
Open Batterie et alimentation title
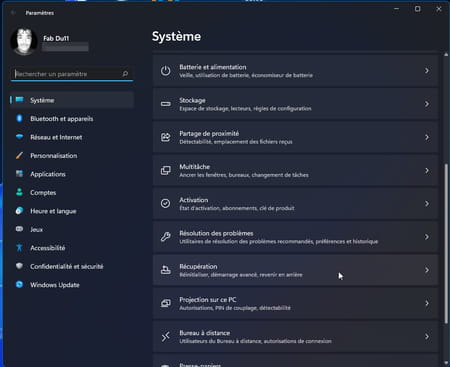(213, 67)
